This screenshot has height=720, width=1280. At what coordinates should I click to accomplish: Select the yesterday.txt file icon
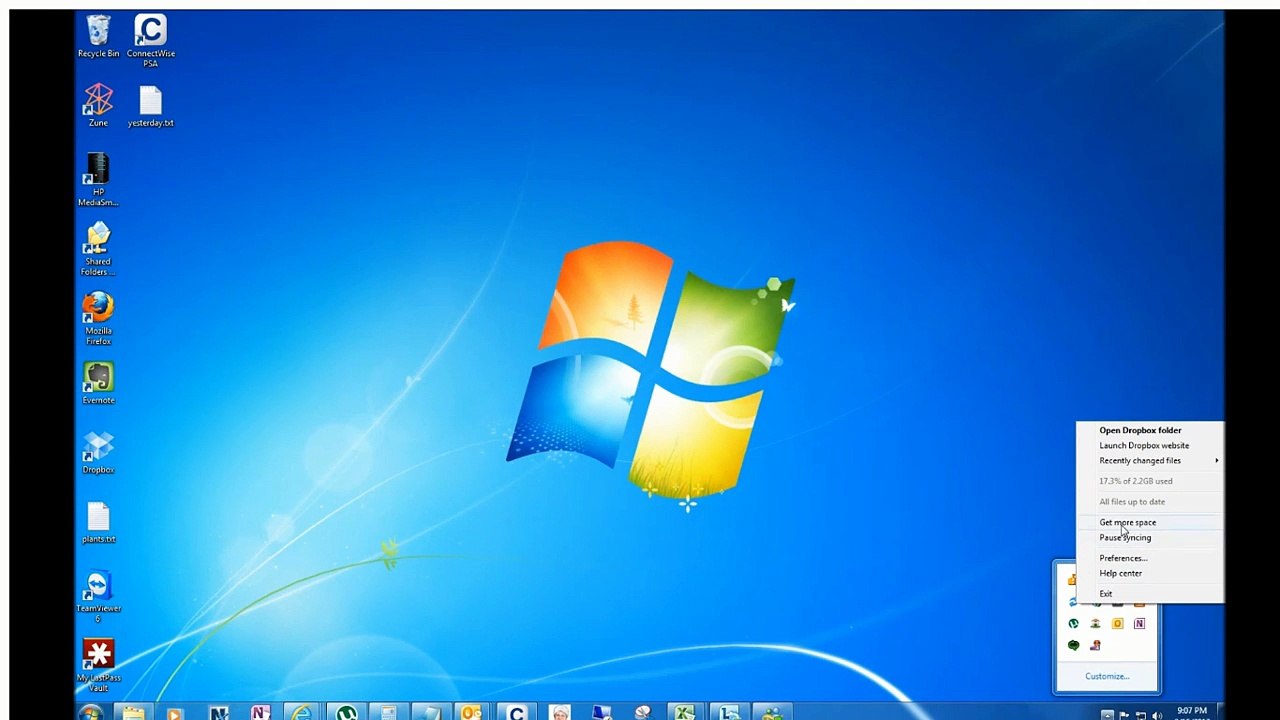pos(150,107)
